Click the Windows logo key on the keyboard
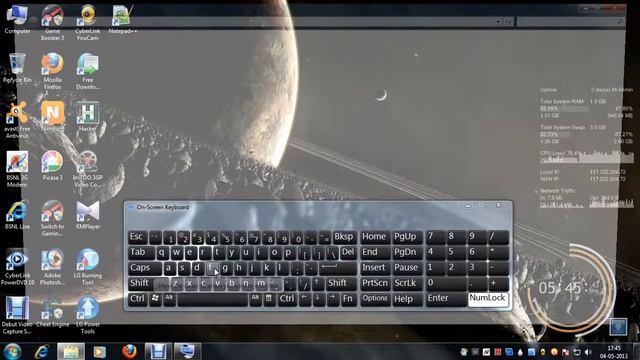The width and height of the screenshot is (640, 360). 156,299
